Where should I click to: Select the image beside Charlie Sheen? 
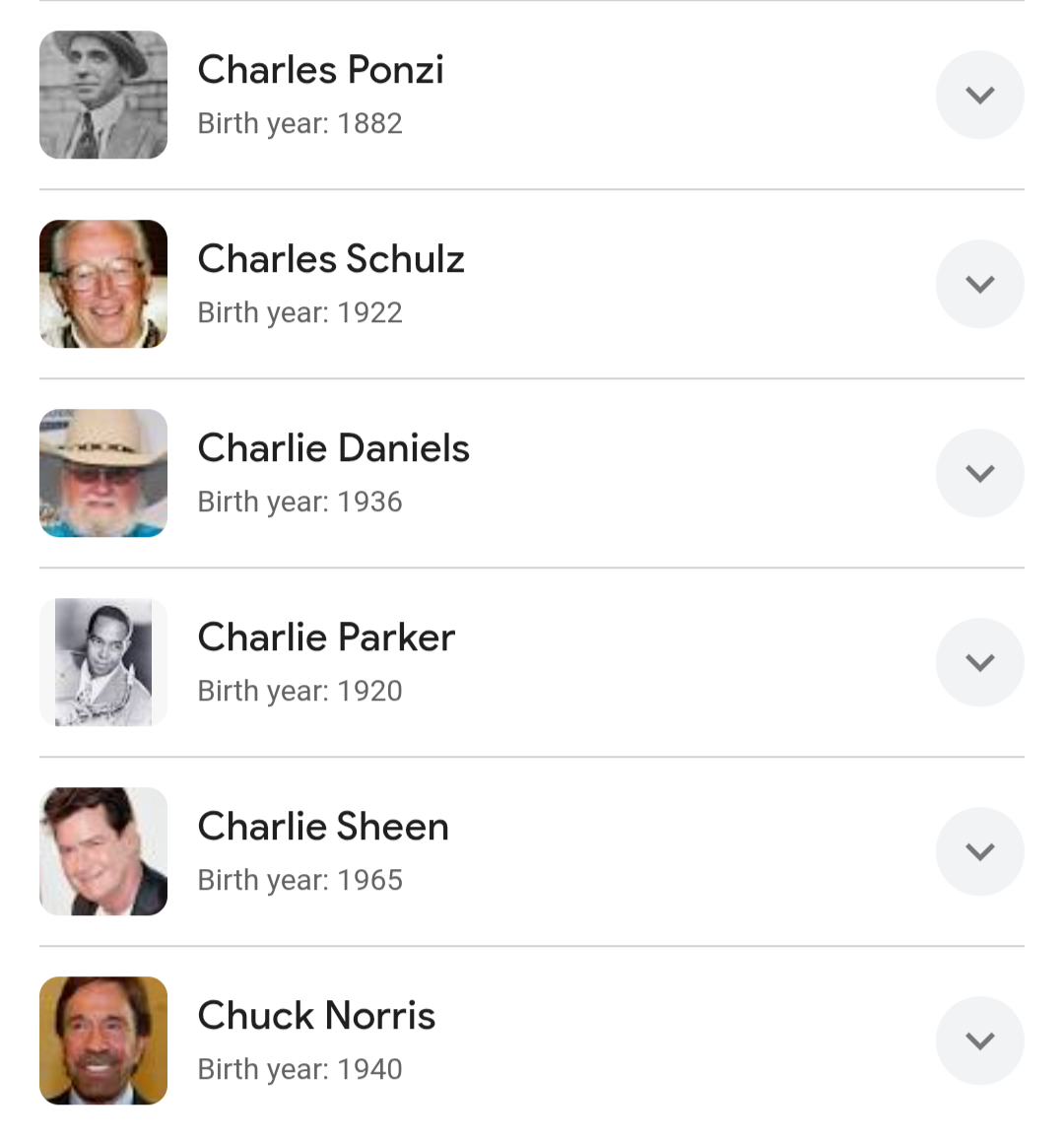point(103,851)
